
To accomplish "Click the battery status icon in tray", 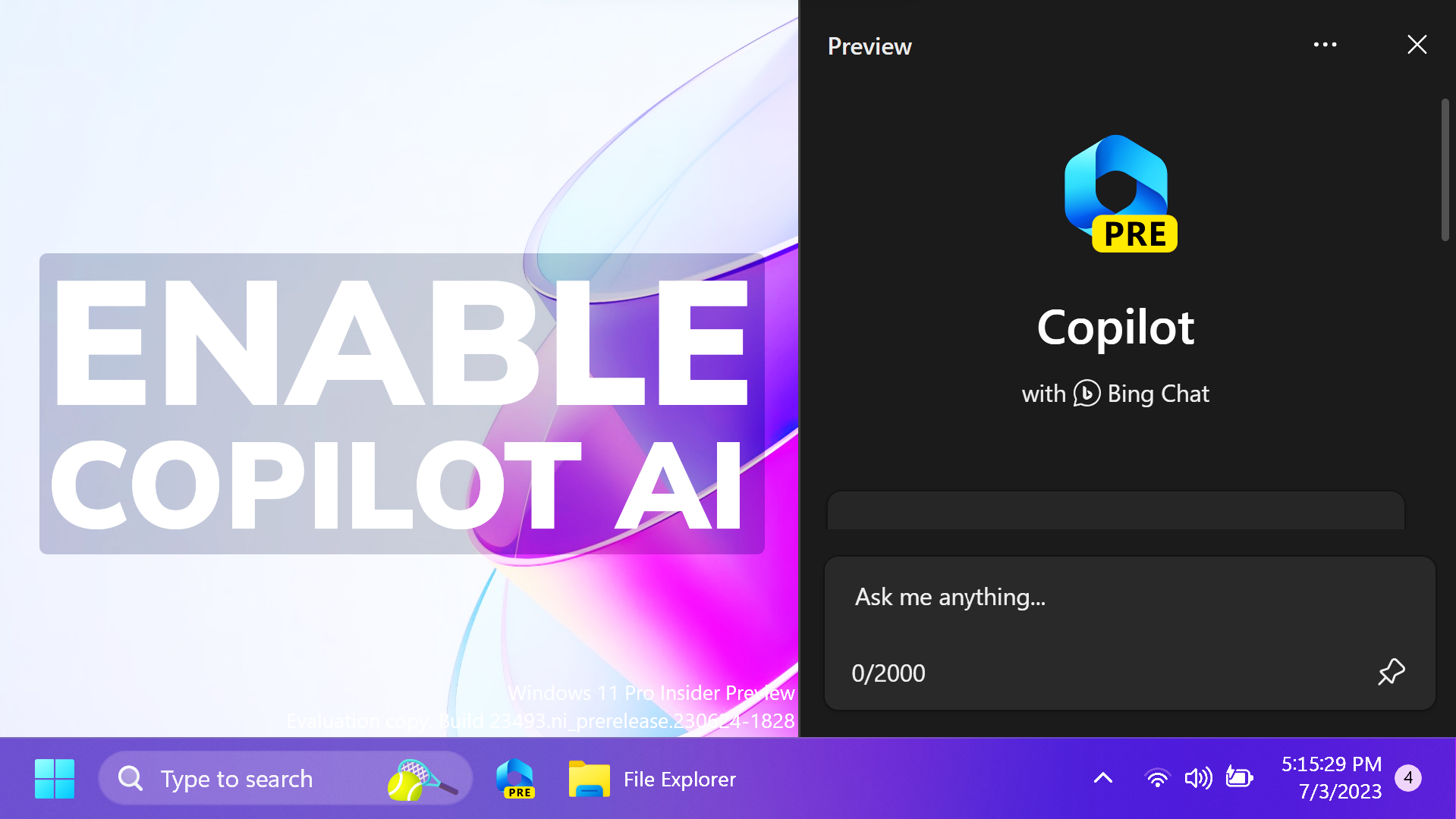I will (1240, 778).
